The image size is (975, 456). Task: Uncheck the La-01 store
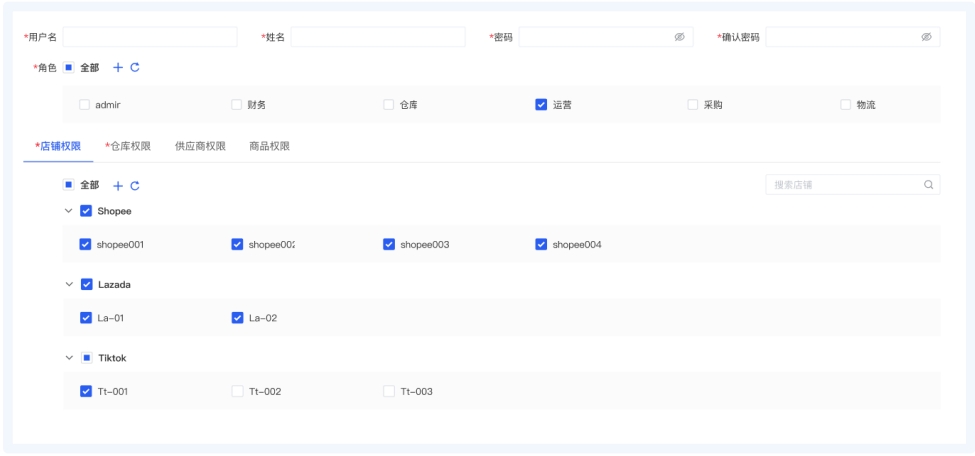coord(86,318)
